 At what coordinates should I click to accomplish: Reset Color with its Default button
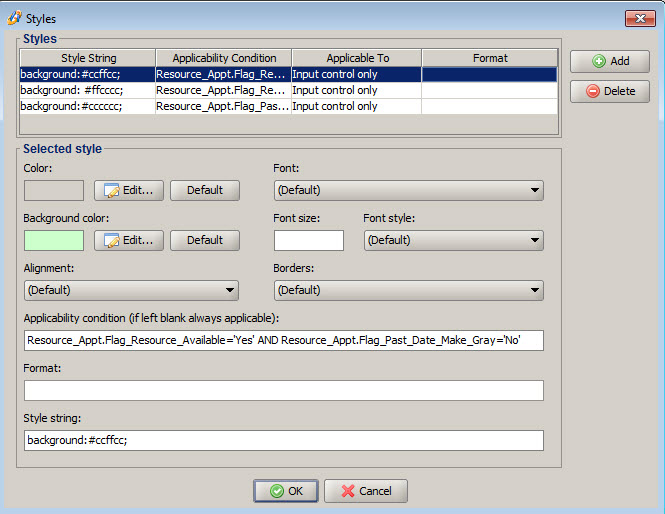pyautogui.click(x=205, y=190)
